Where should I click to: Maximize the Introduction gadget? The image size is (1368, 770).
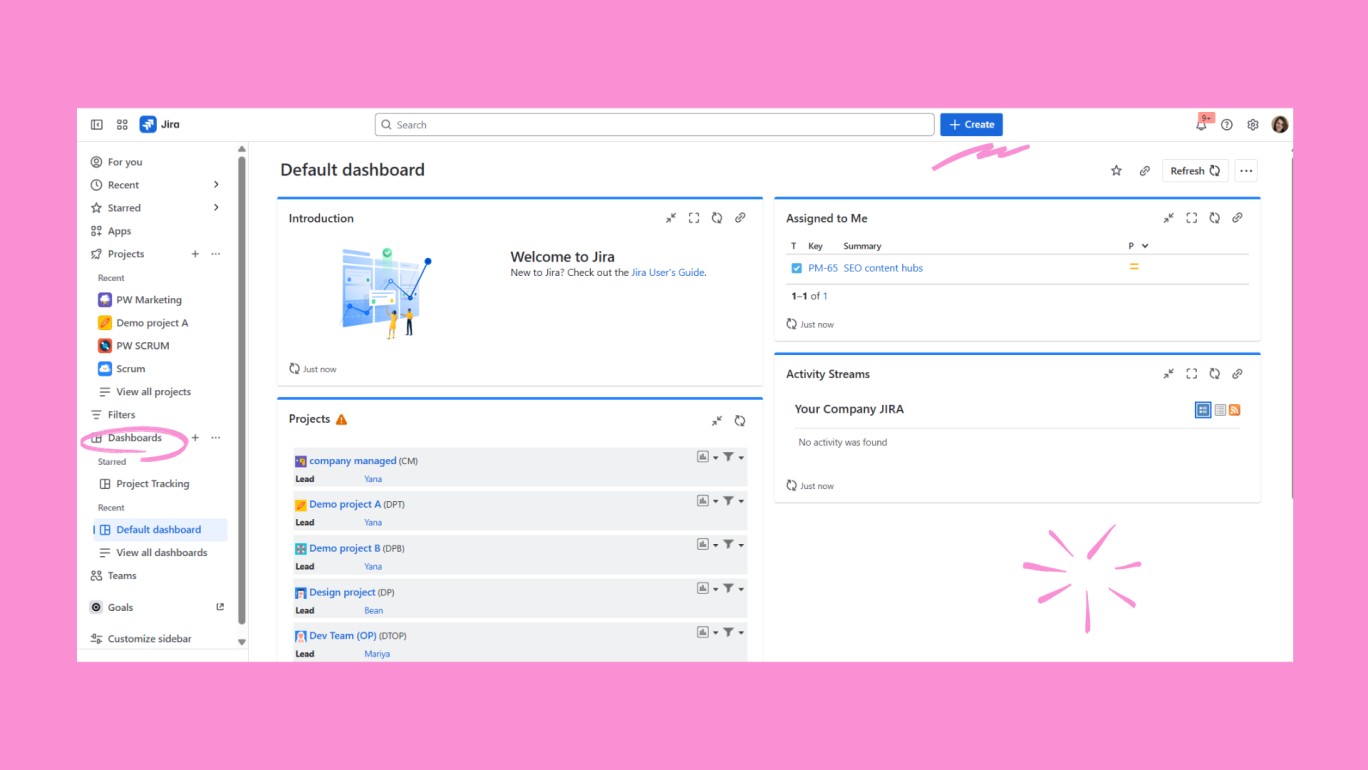(x=694, y=218)
